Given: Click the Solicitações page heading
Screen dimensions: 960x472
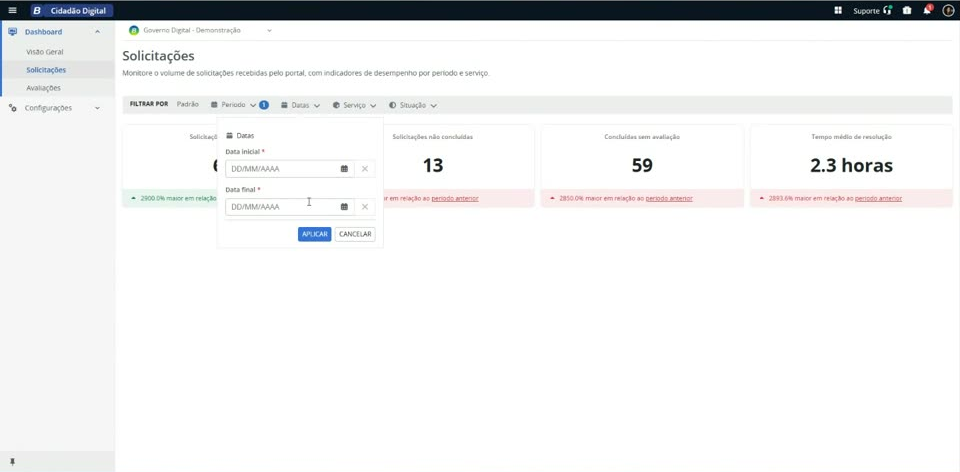Looking at the screenshot, I should click(159, 56).
